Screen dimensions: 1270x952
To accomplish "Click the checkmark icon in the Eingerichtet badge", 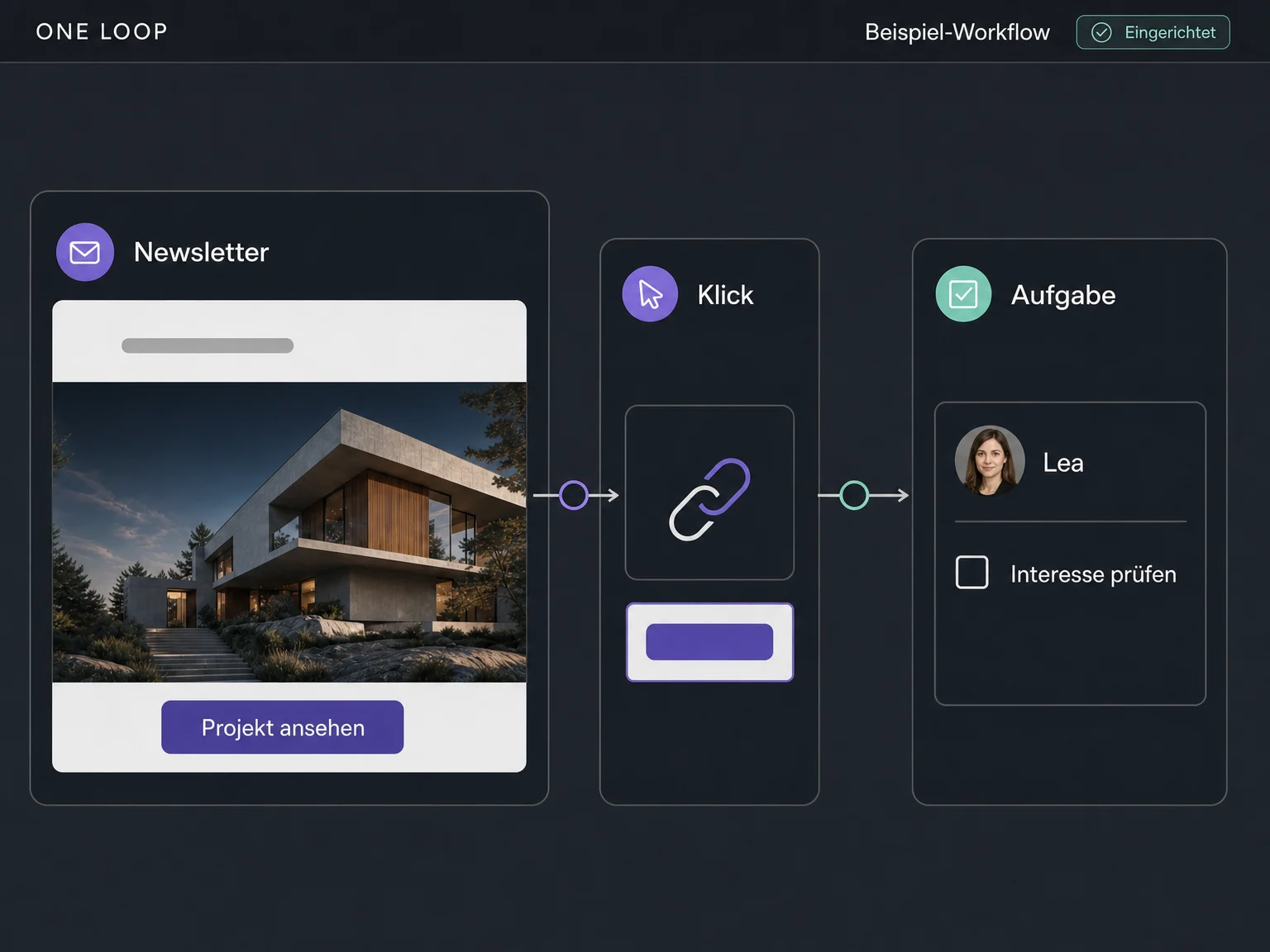I will pyautogui.click(x=1101, y=32).
